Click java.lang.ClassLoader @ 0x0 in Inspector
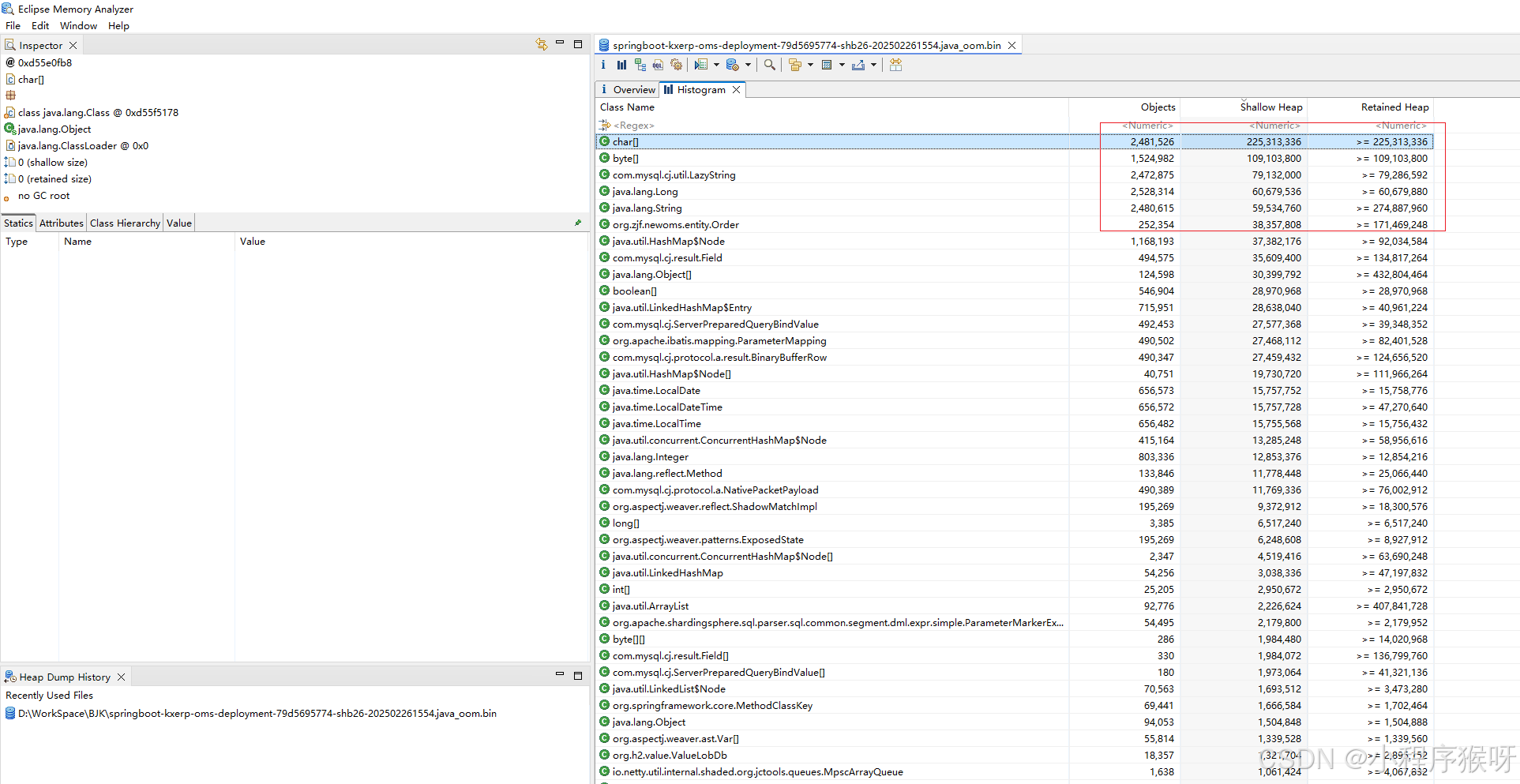This screenshot has width=1520, height=784. pyautogui.click(x=83, y=145)
